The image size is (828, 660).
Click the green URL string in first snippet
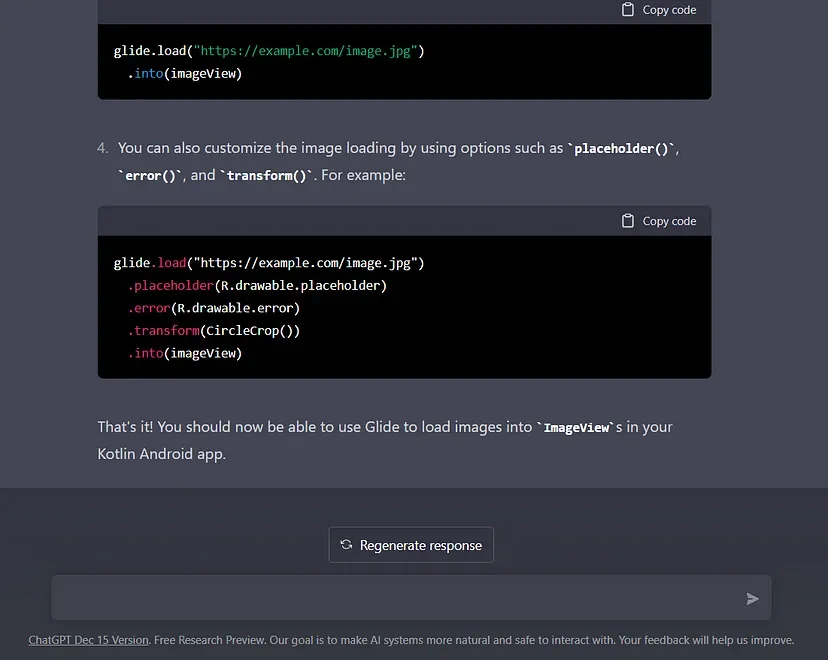[308, 51]
